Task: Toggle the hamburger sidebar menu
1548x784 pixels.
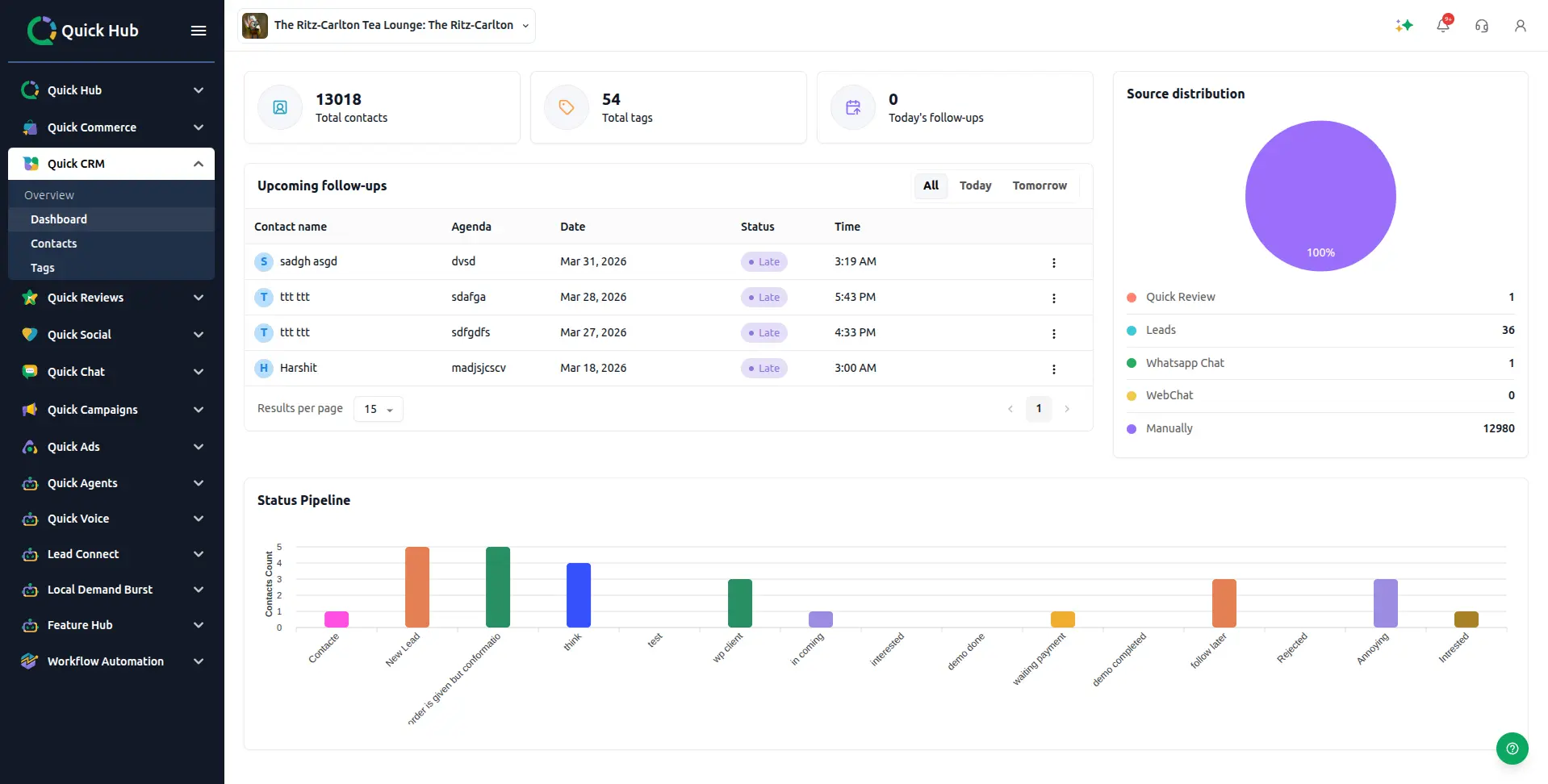Action: (199, 31)
